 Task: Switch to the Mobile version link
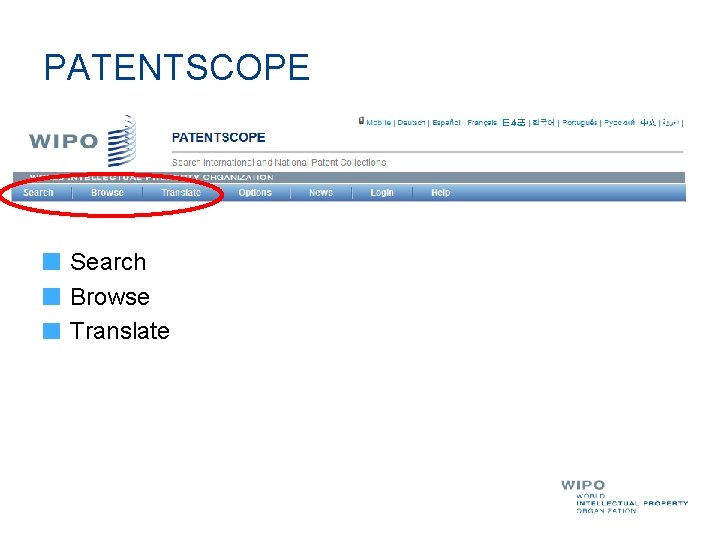click(x=378, y=123)
